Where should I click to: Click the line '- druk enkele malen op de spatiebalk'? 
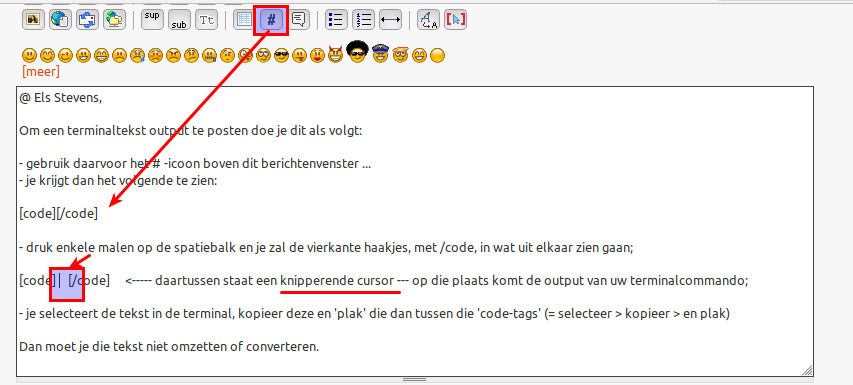click(326, 248)
